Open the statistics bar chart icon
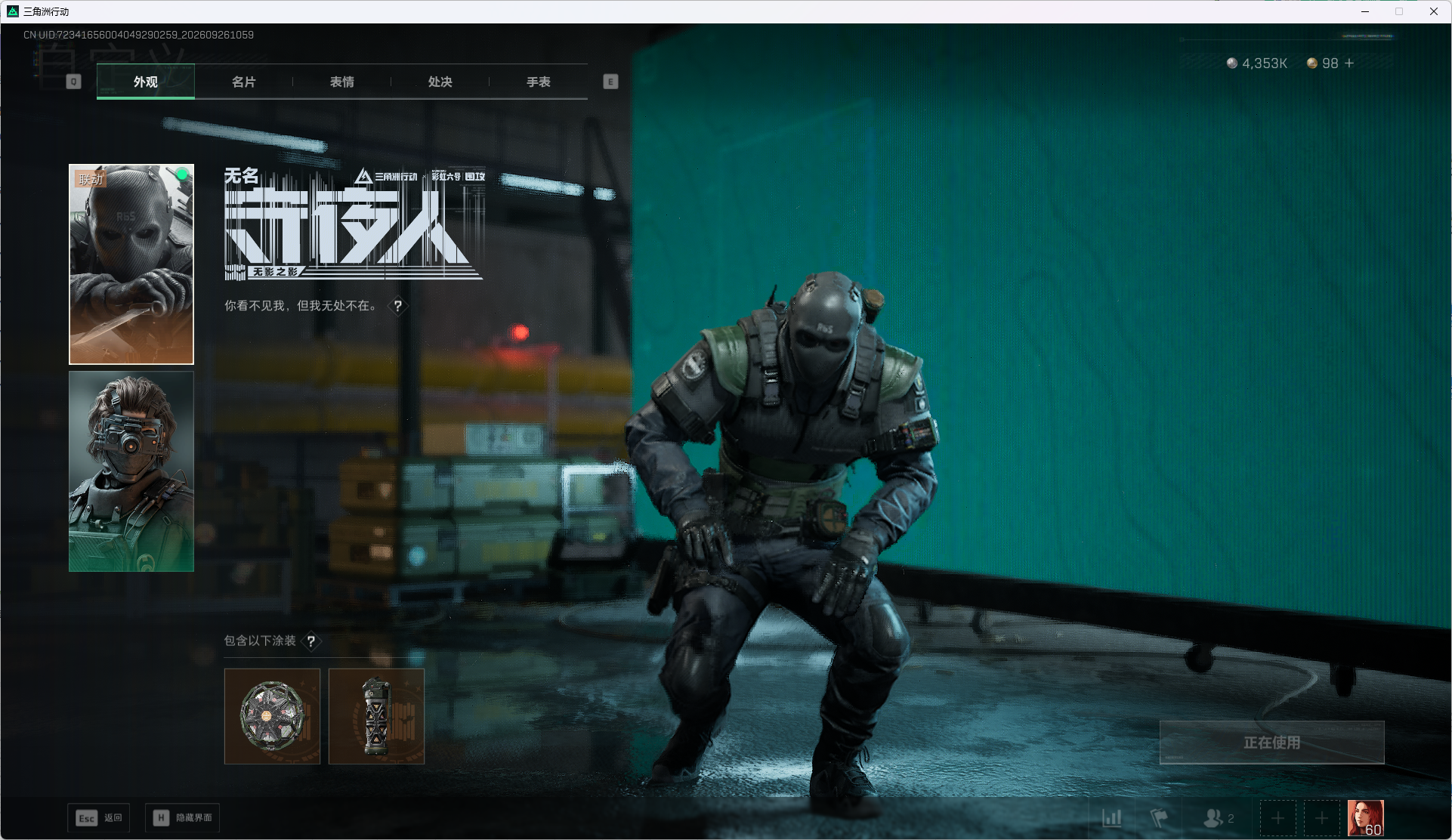 1111,818
